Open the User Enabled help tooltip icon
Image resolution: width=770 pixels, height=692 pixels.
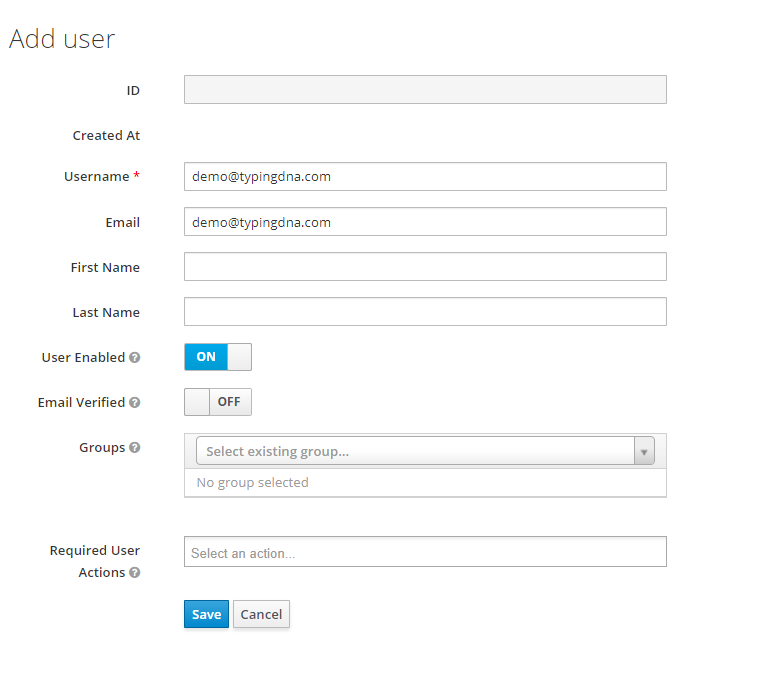click(135, 358)
